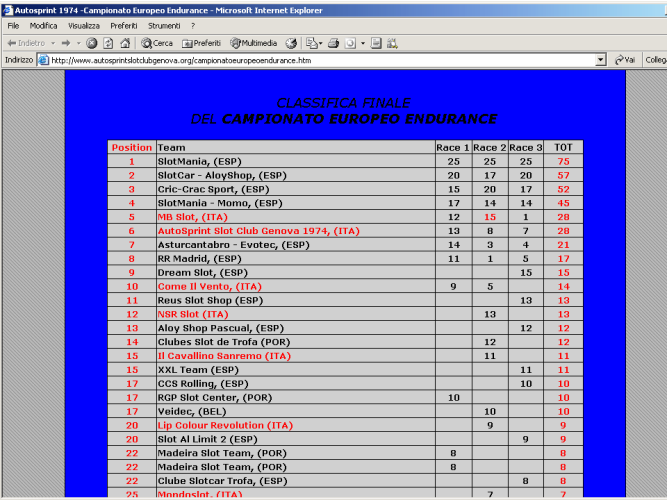This screenshot has height=500, width=667.
Task: Open the File menu
Action: pyautogui.click(x=13, y=26)
